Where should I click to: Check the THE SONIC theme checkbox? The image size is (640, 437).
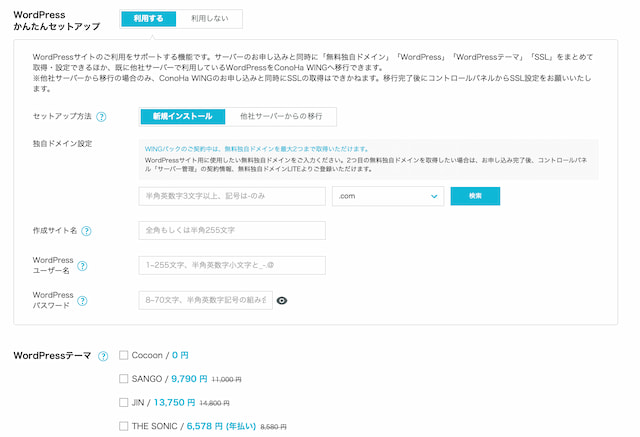click(123, 426)
